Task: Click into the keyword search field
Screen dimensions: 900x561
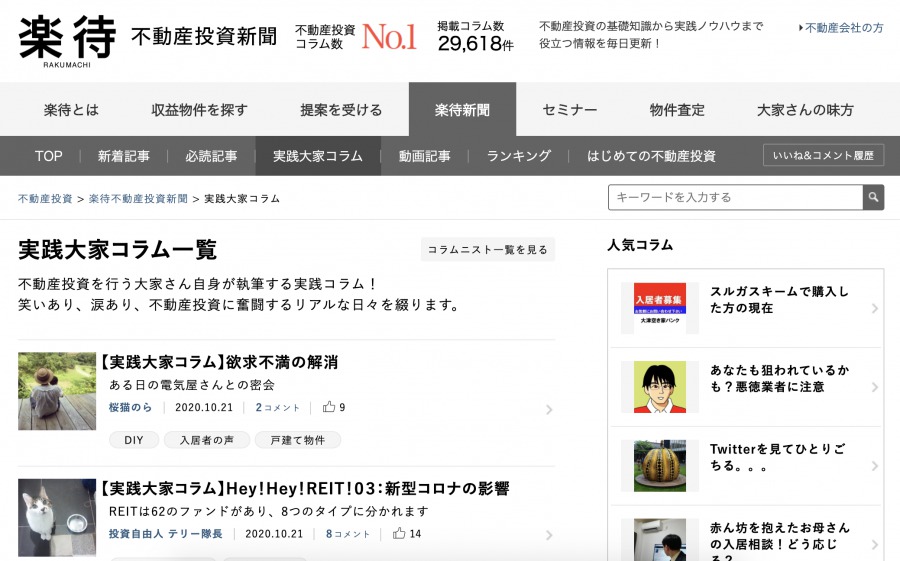Action: [734, 198]
